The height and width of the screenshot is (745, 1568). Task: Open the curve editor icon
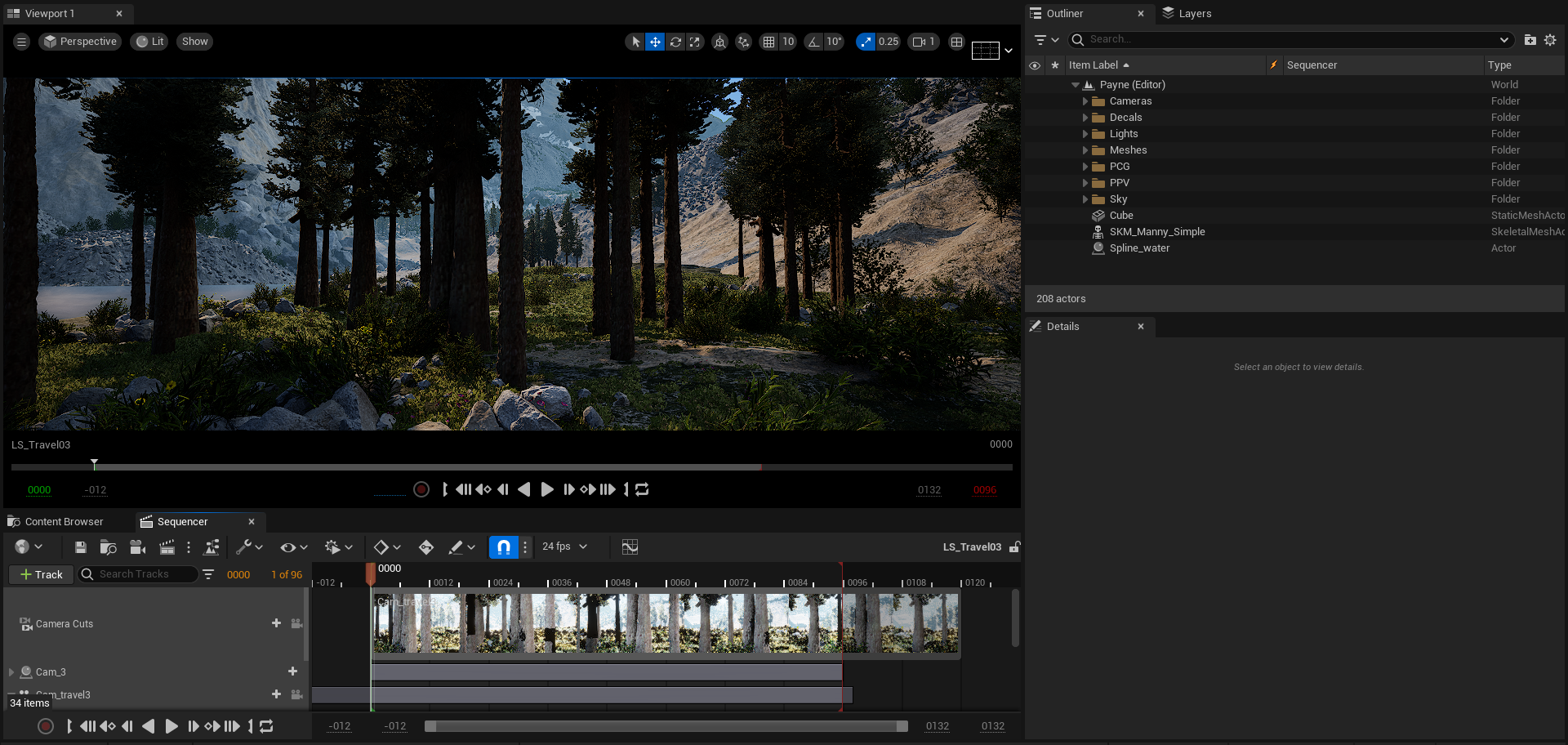click(630, 547)
